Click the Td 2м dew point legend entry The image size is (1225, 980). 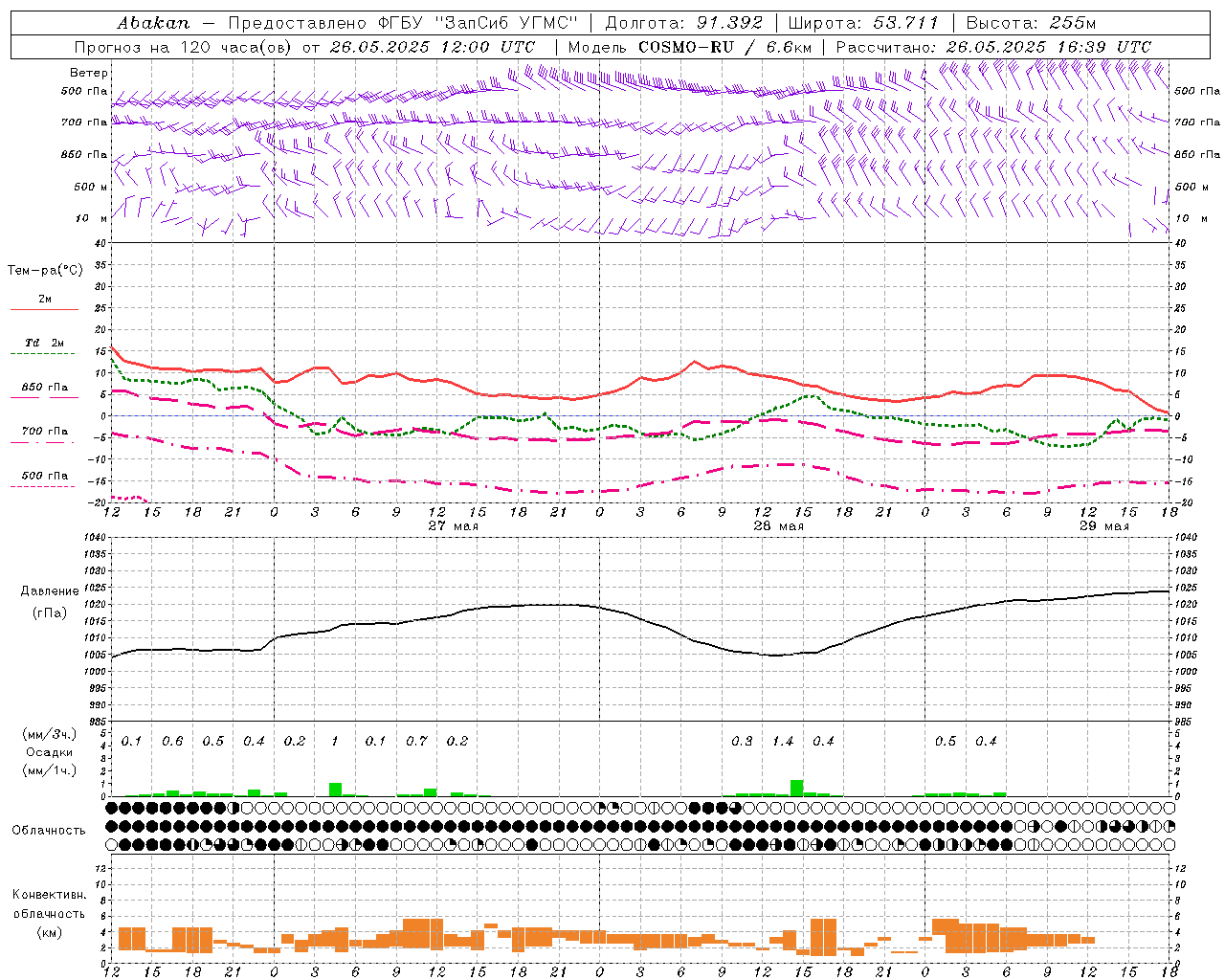[44, 343]
